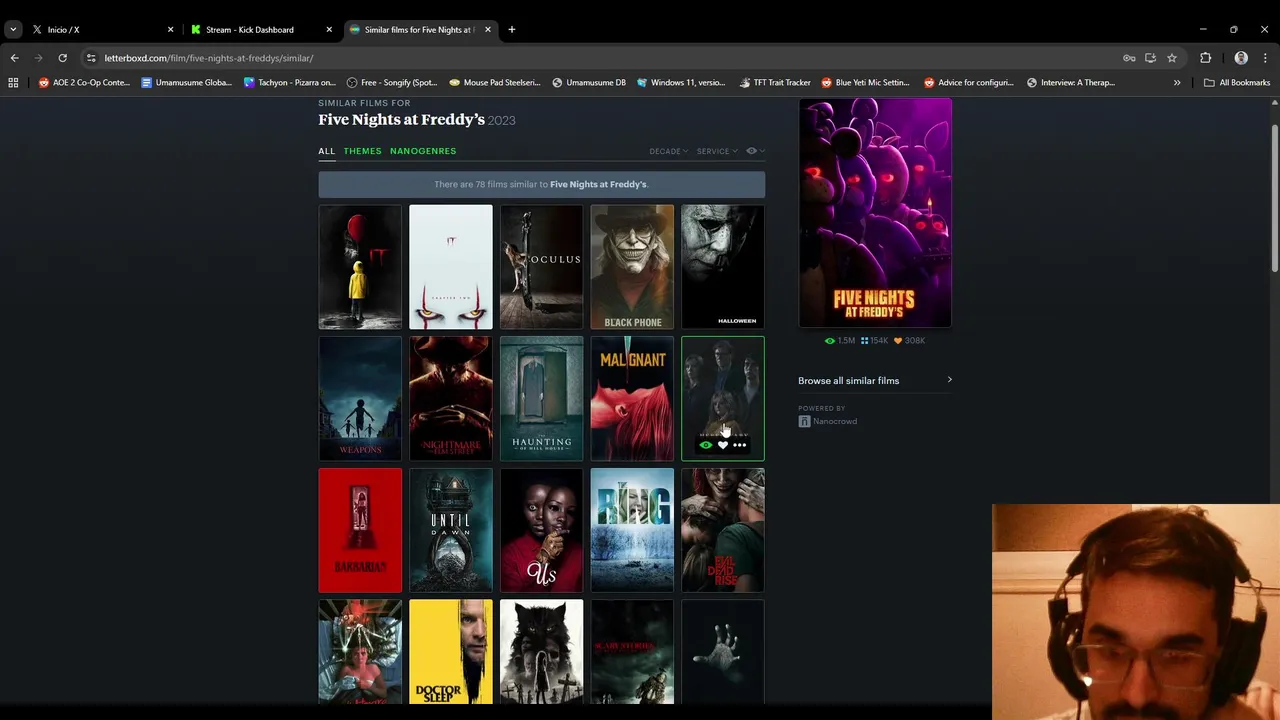Open Umamusume DB bookmark

coord(588,83)
